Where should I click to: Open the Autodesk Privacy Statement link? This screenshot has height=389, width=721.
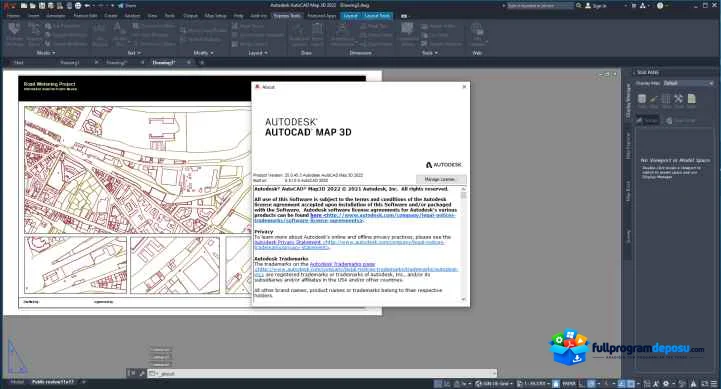tap(288, 242)
